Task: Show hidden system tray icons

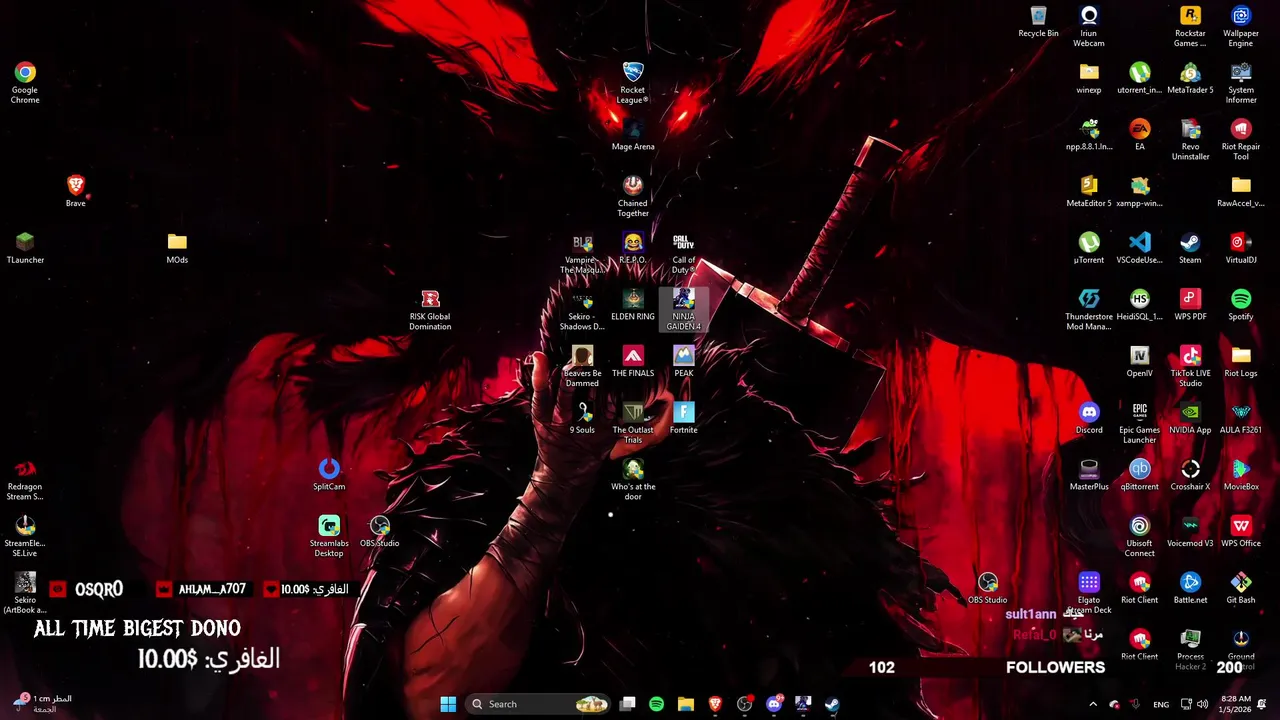Action: pyautogui.click(x=1092, y=704)
